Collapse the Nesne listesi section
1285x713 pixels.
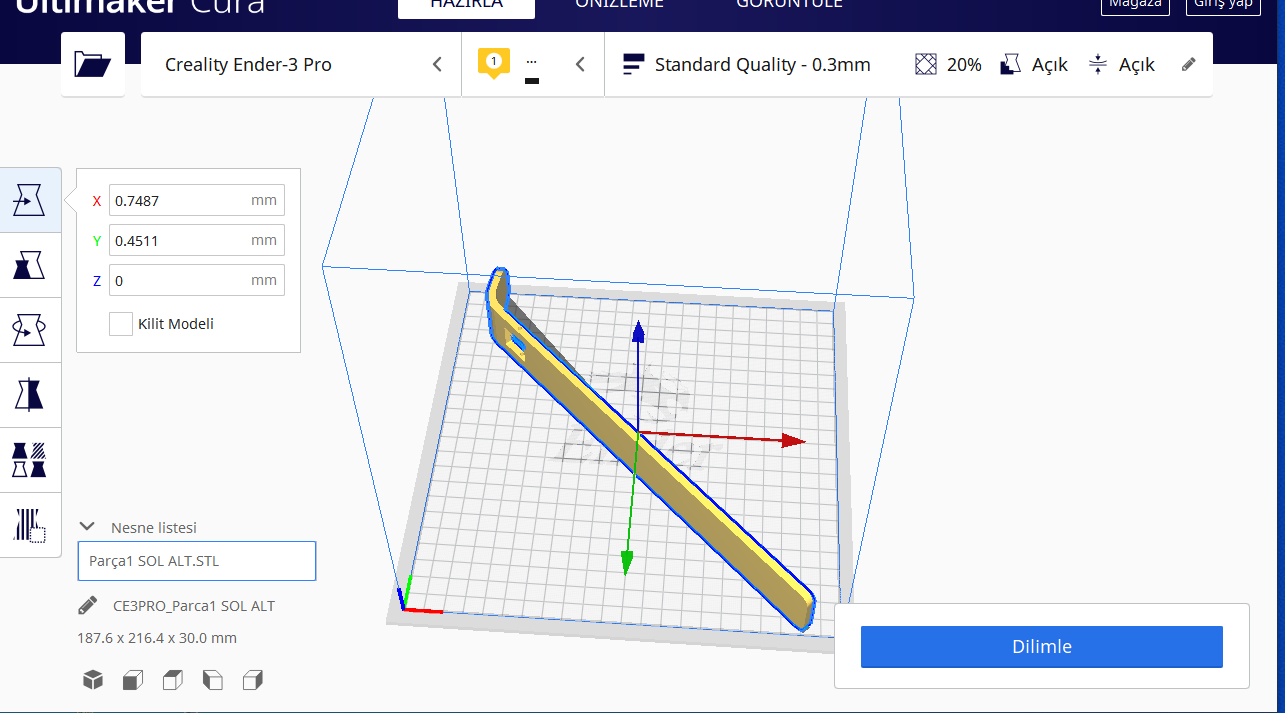[x=87, y=527]
